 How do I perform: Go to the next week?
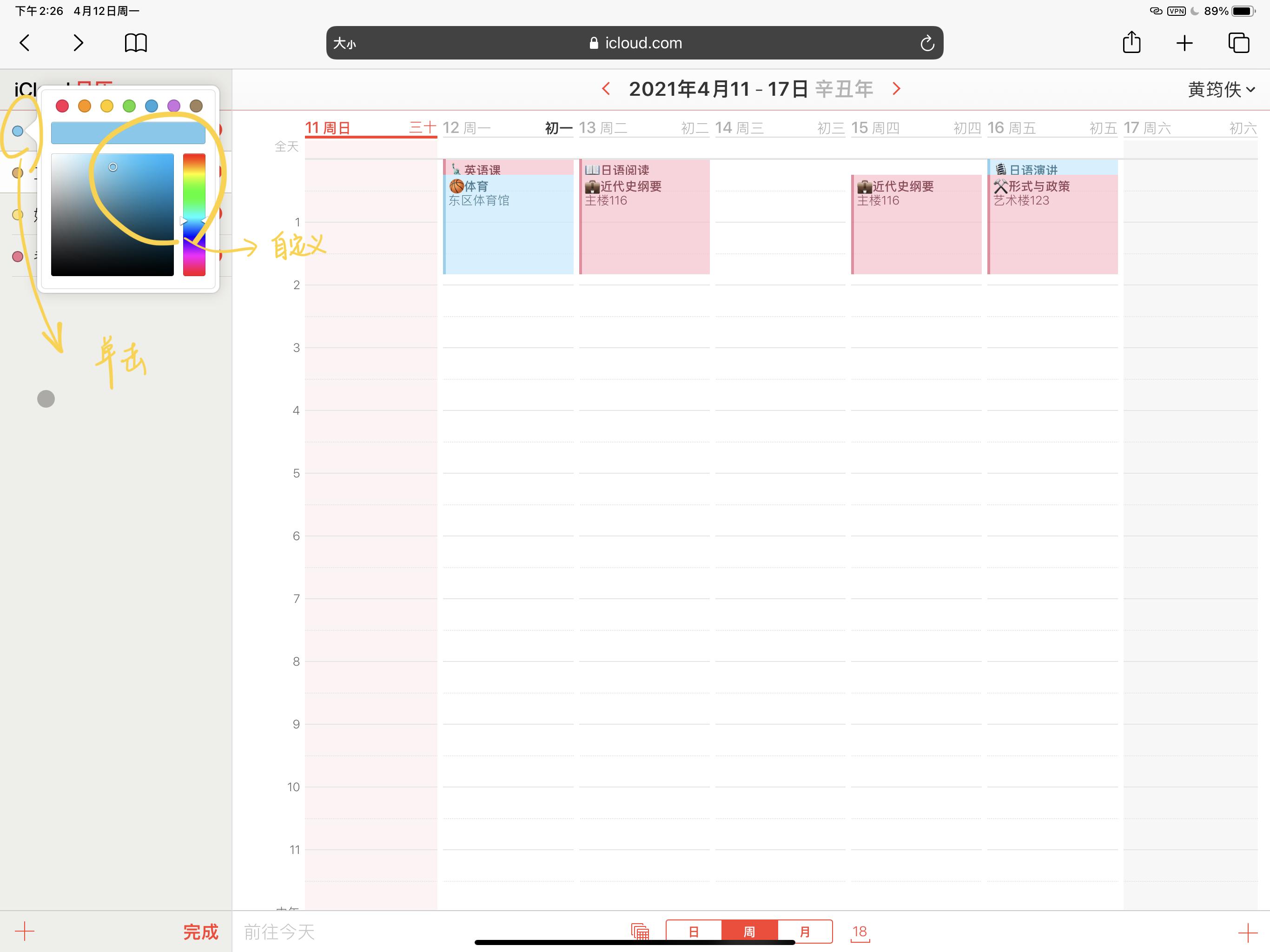(x=896, y=88)
